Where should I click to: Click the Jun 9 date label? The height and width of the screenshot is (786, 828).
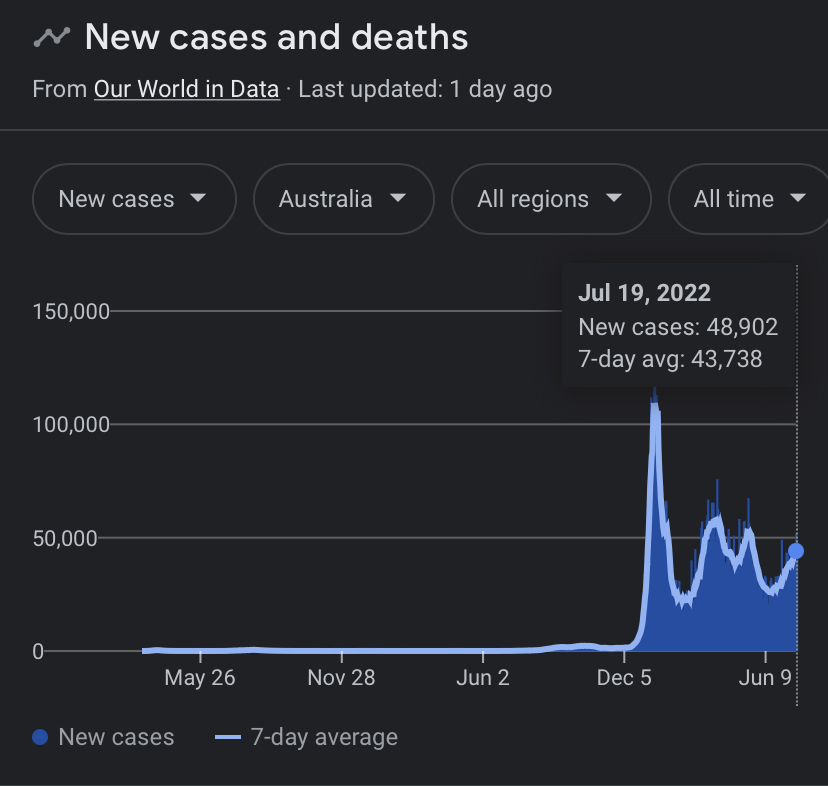point(765,678)
